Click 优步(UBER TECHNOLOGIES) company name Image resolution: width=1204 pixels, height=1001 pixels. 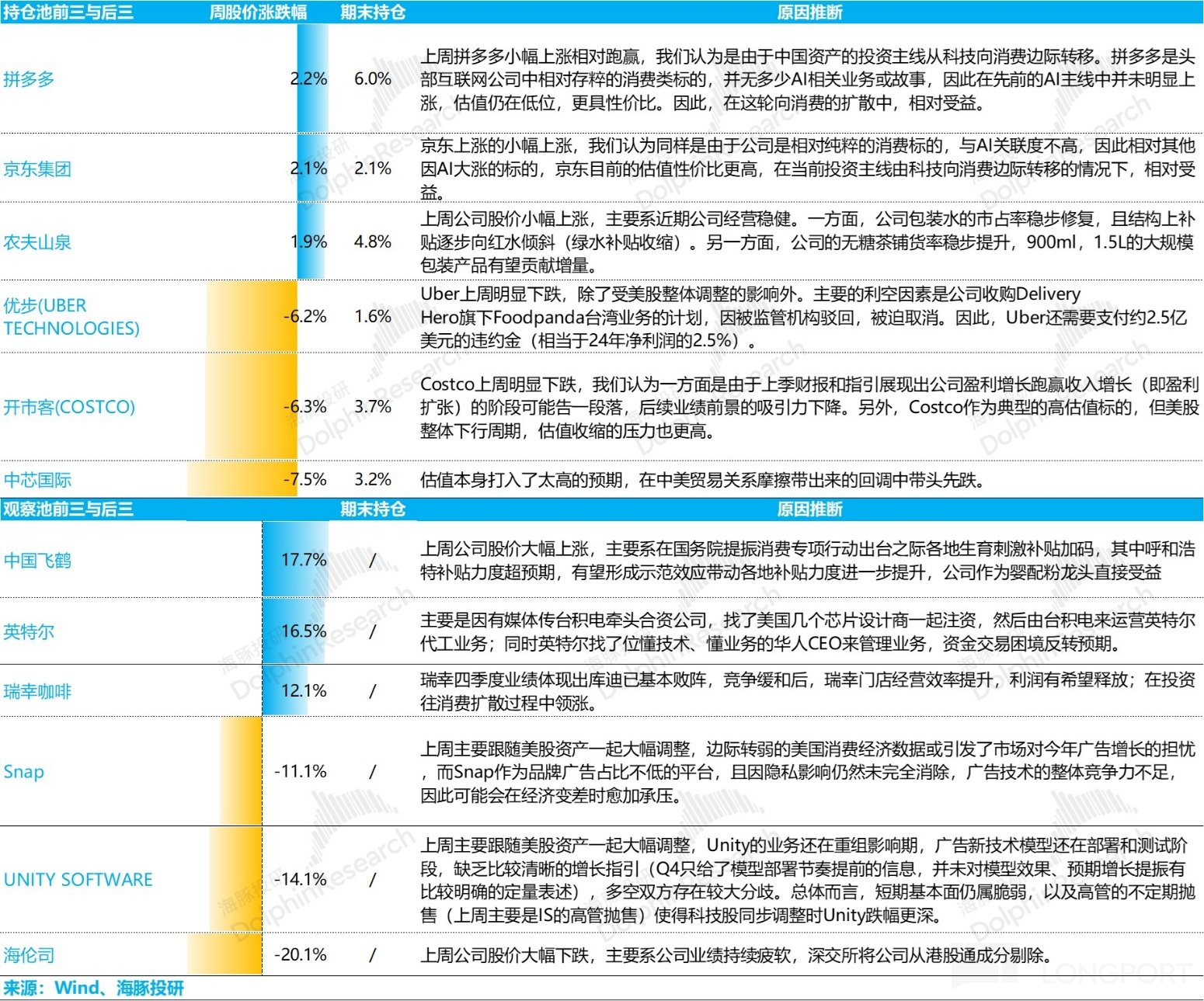point(71,317)
